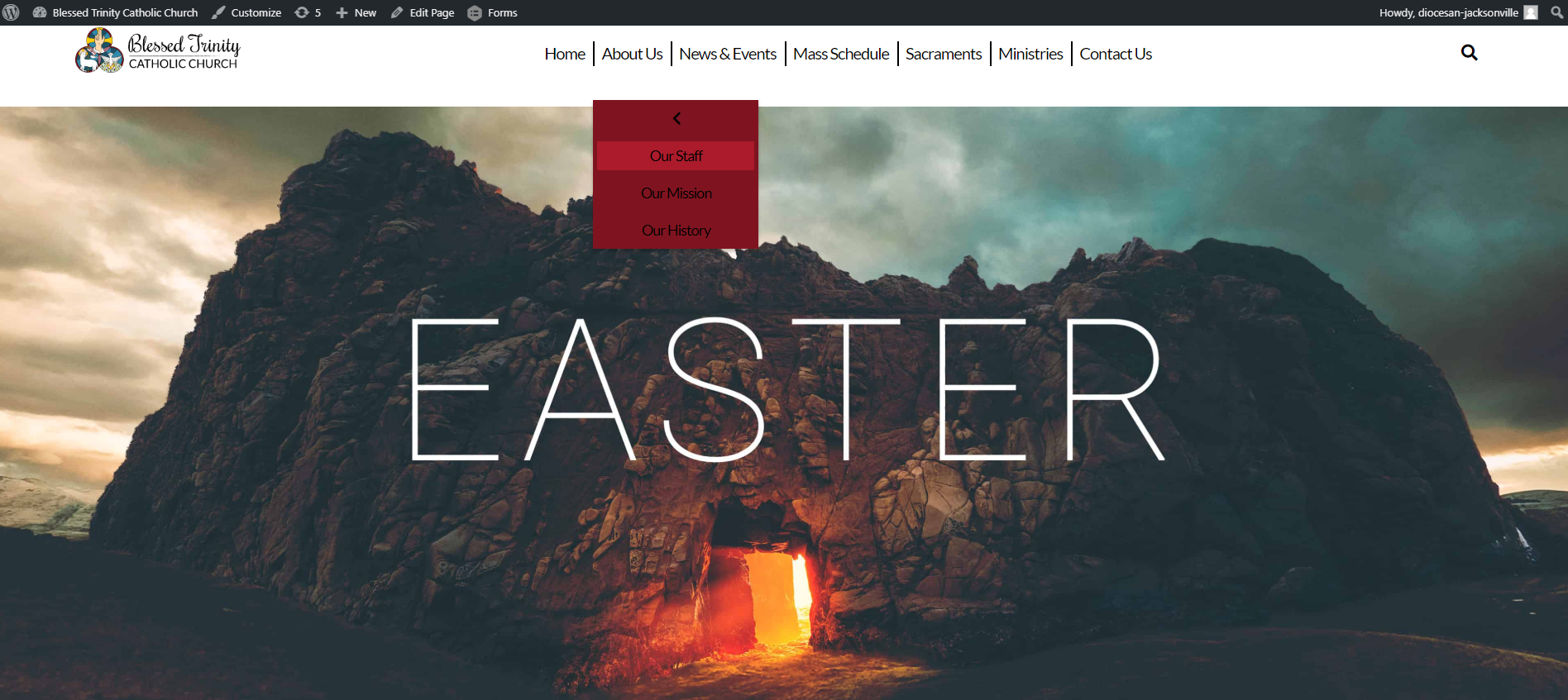Open Forms in the admin bar
1568x700 pixels.
coord(493,12)
